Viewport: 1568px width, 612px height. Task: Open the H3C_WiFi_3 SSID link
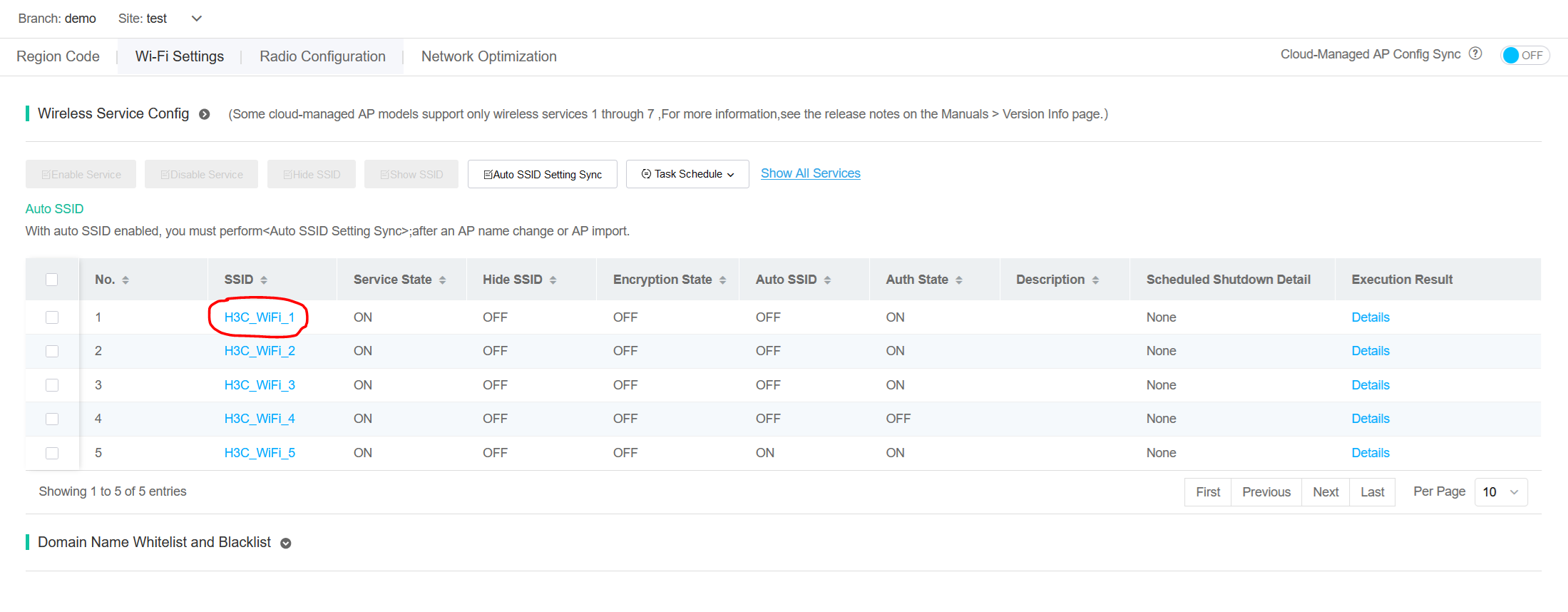coord(260,385)
